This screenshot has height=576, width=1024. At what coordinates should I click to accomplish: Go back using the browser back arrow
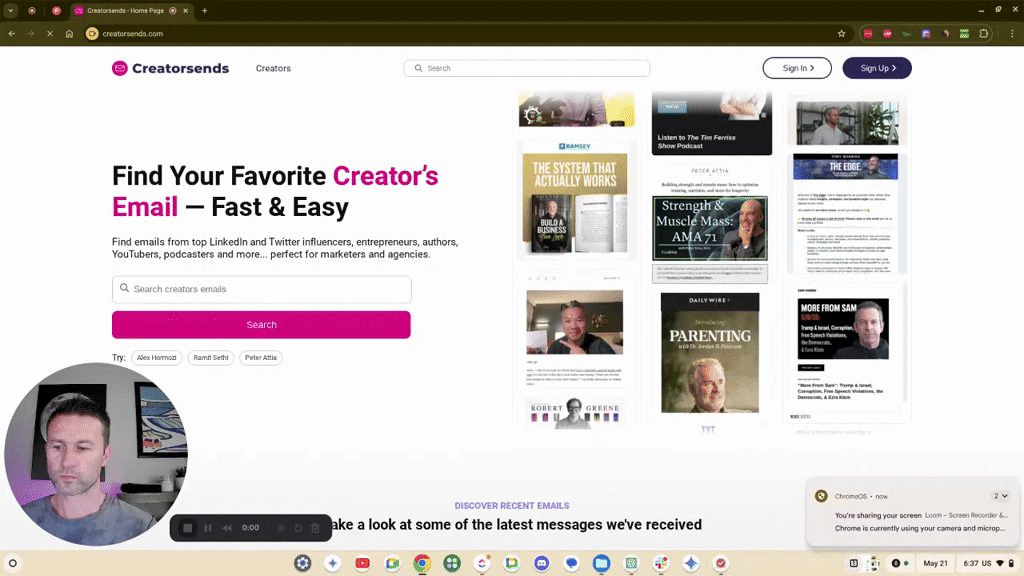11,33
